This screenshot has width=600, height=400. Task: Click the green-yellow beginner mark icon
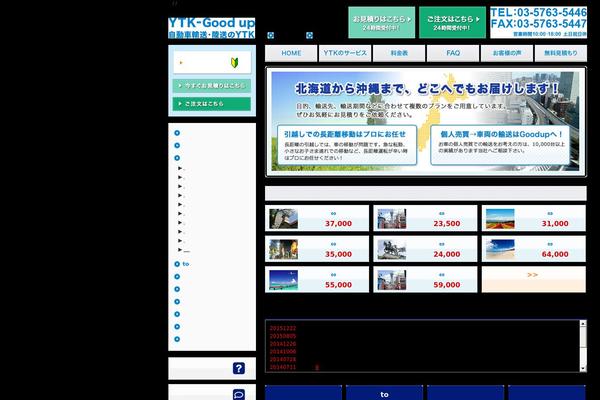235,62
